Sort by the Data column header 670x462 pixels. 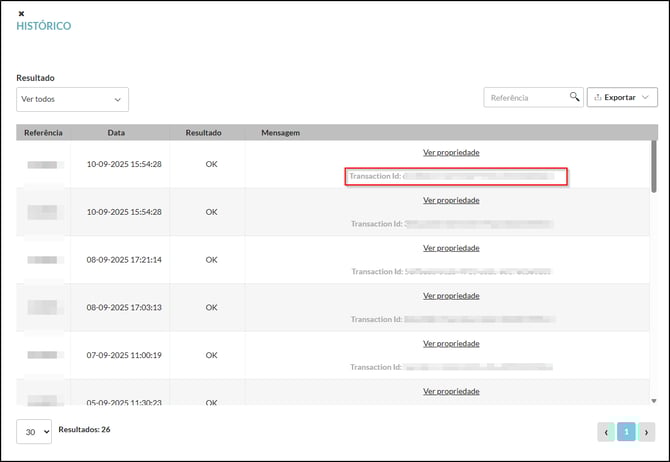click(x=116, y=132)
